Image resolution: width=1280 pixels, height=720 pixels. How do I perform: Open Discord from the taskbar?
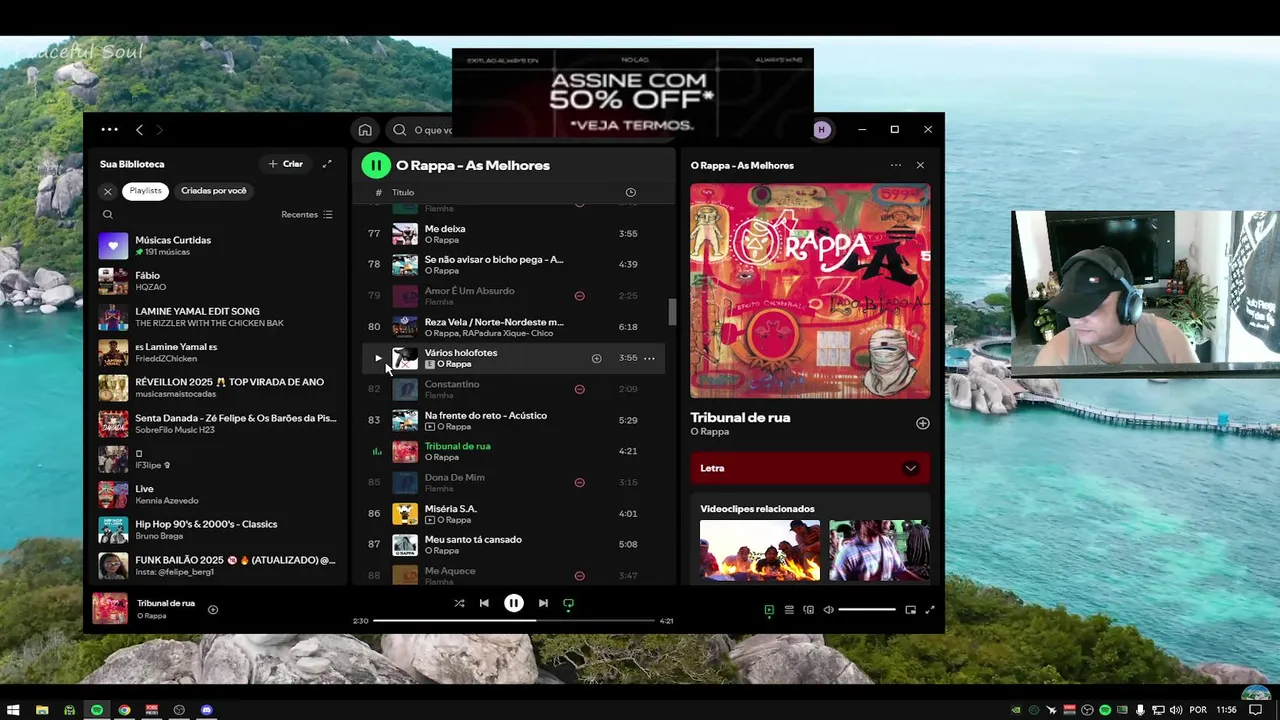pyautogui.click(x=207, y=710)
